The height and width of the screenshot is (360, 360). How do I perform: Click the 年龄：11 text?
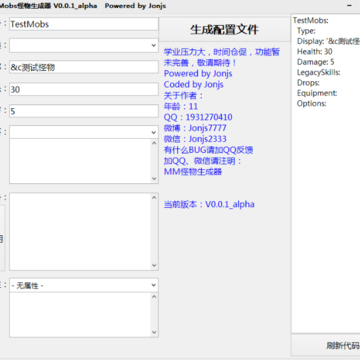[x=181, y=106]
